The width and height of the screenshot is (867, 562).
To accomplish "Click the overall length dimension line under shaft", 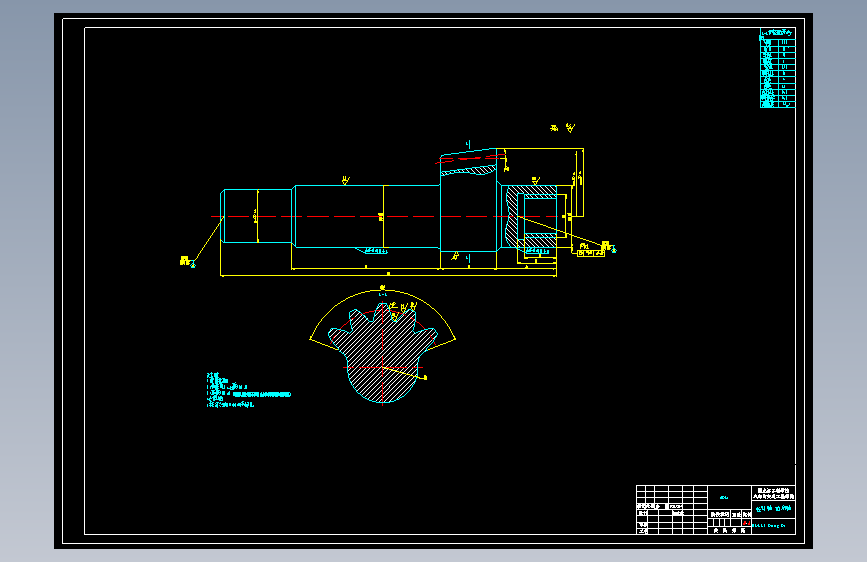I will tap(388, 275).
